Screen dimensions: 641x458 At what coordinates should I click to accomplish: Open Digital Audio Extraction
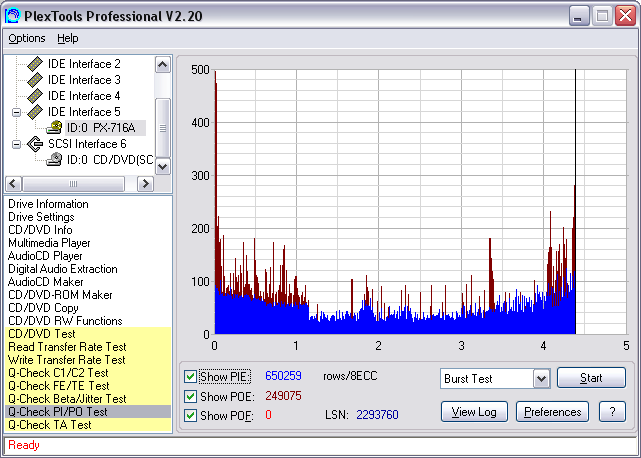pos(63,269)
